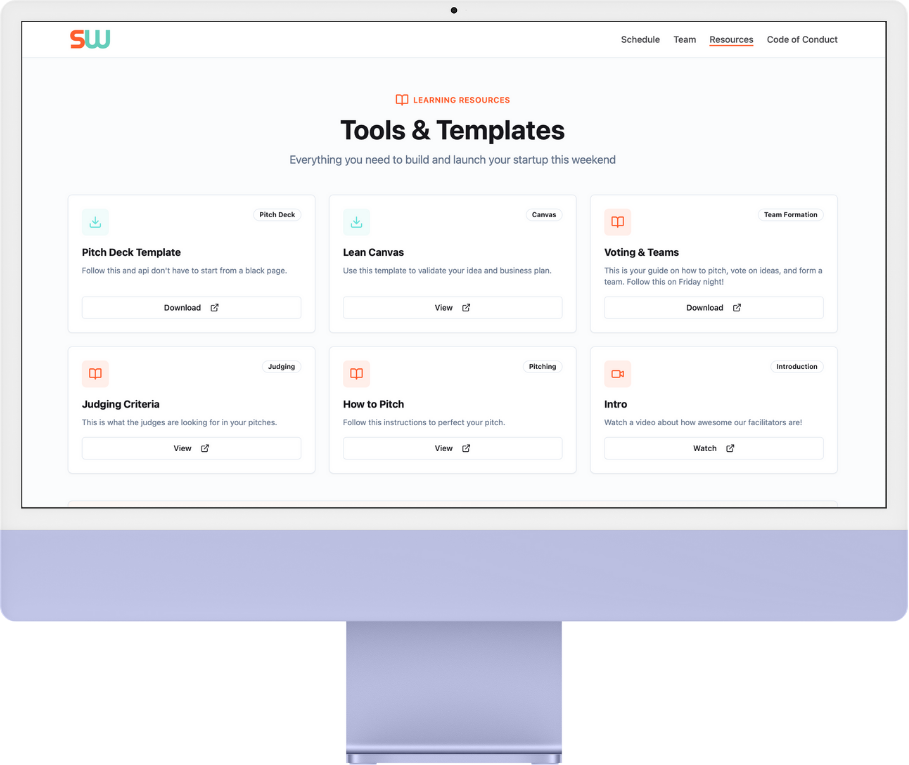The width and height of the screenshot is (909, 765).
Task: View the How to Pitch instructions
Action: (x=452, y=448)
